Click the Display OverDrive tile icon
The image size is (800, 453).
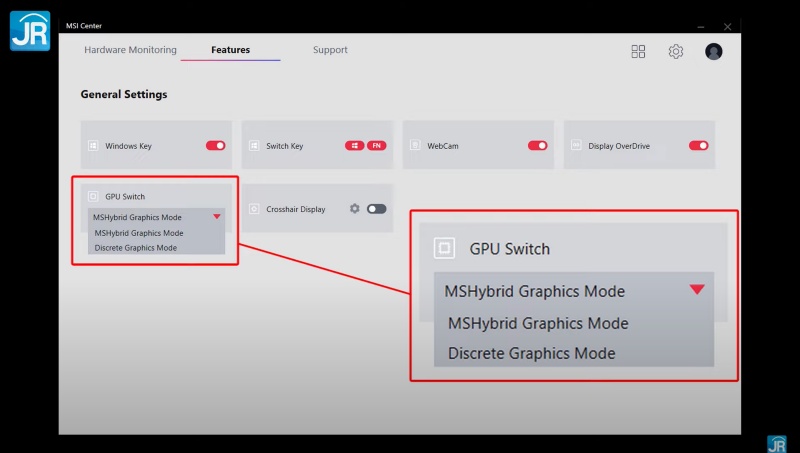pyautogui.click(x=577, y=146)
